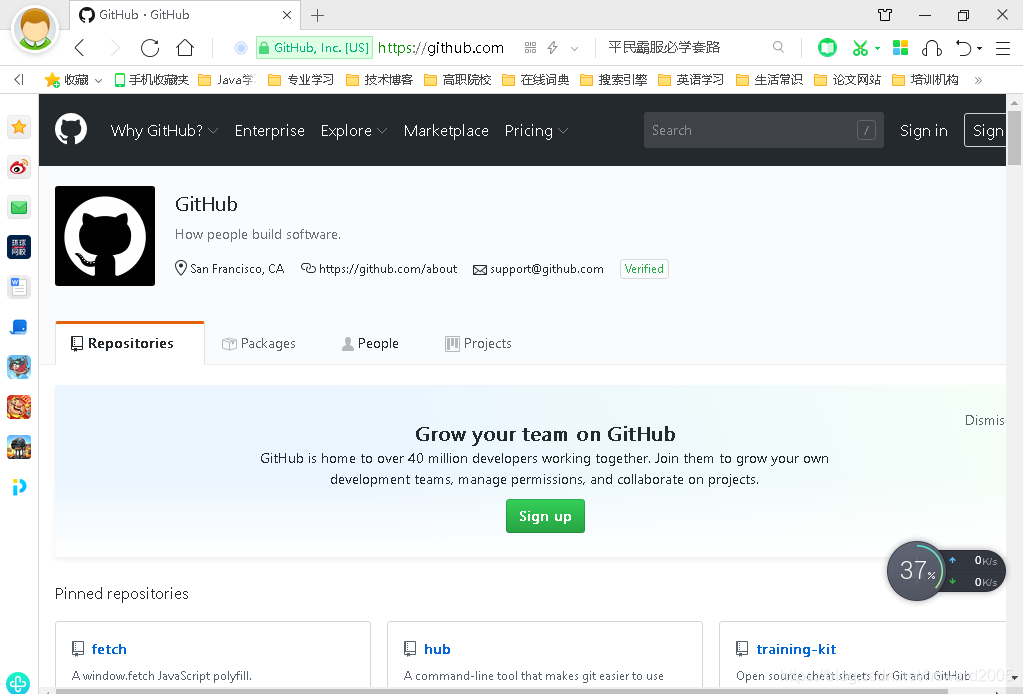The image size is (1023, 694).
Task: Click the green Sign up button
Action: click(545, 516)
